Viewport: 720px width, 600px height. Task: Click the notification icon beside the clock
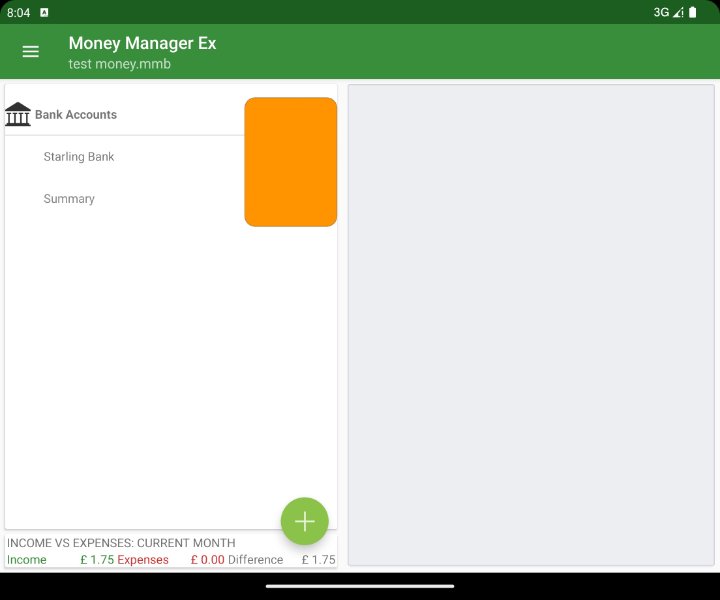pos(44,12)
